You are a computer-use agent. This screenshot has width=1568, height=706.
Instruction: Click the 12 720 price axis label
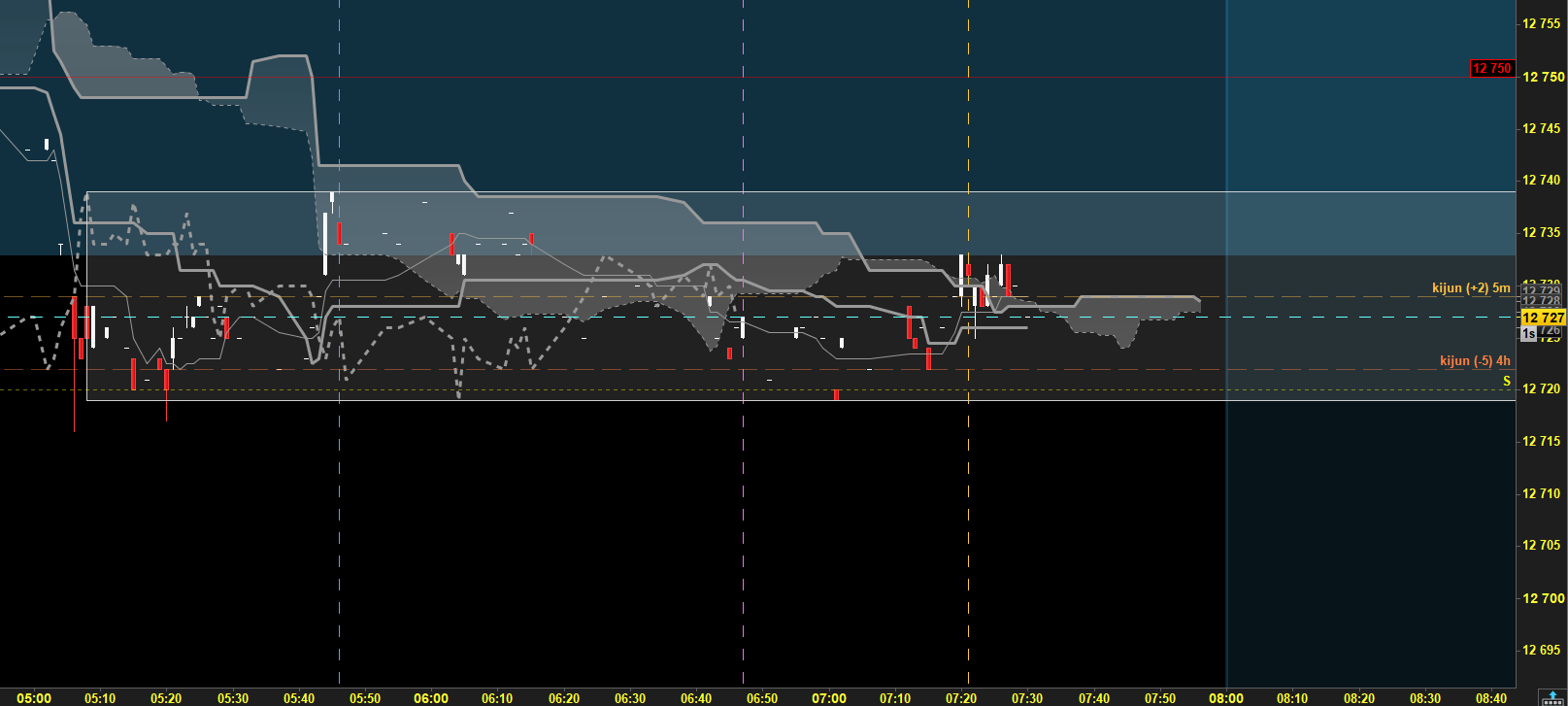(x=1543, y=388)
